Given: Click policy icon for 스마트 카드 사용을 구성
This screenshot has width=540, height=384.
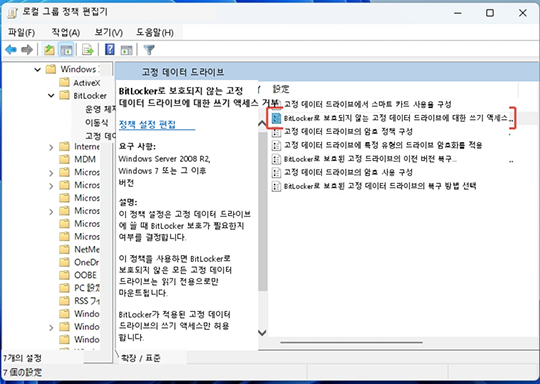Looking at the screenshot, I should click(x=276, y=104).
